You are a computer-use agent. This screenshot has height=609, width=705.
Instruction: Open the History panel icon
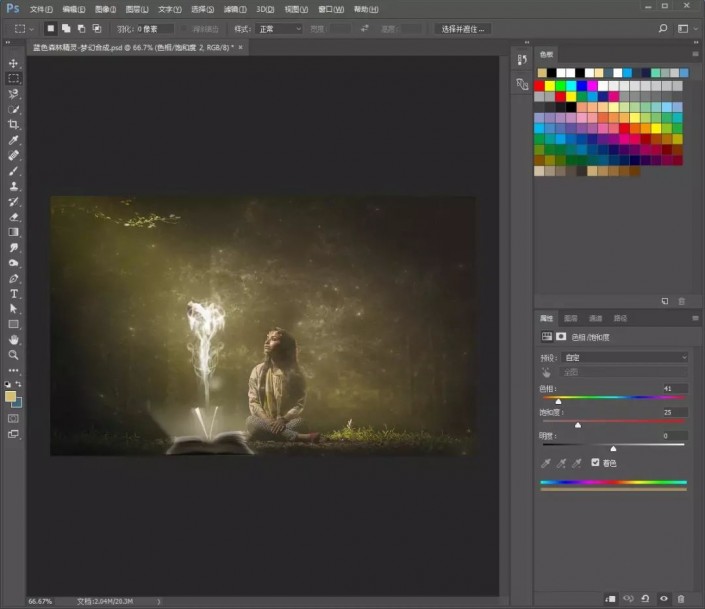click(522, 60)
